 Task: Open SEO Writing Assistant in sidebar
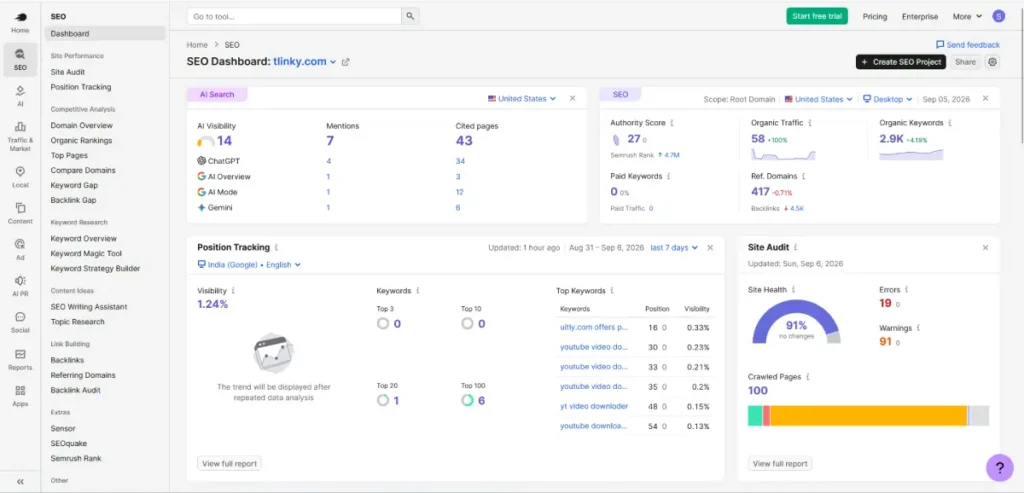coord(89,307)
